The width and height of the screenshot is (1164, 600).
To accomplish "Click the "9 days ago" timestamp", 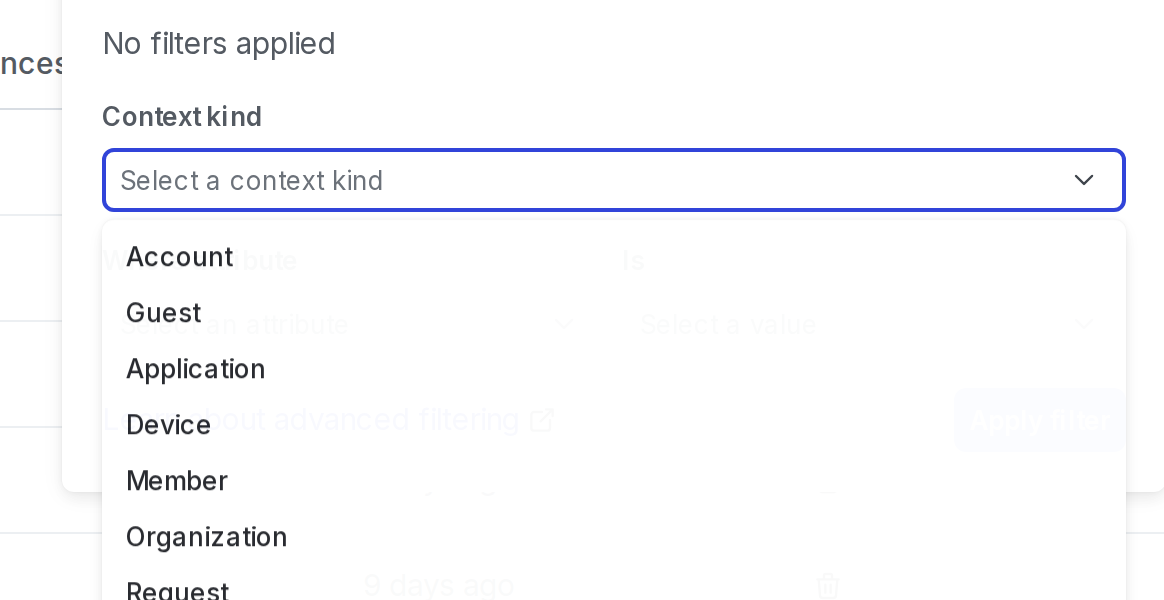I will click(x=439, y=586).
